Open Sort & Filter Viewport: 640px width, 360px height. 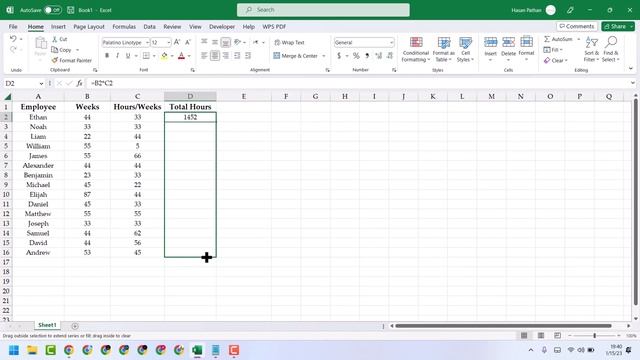coord(591,49)
